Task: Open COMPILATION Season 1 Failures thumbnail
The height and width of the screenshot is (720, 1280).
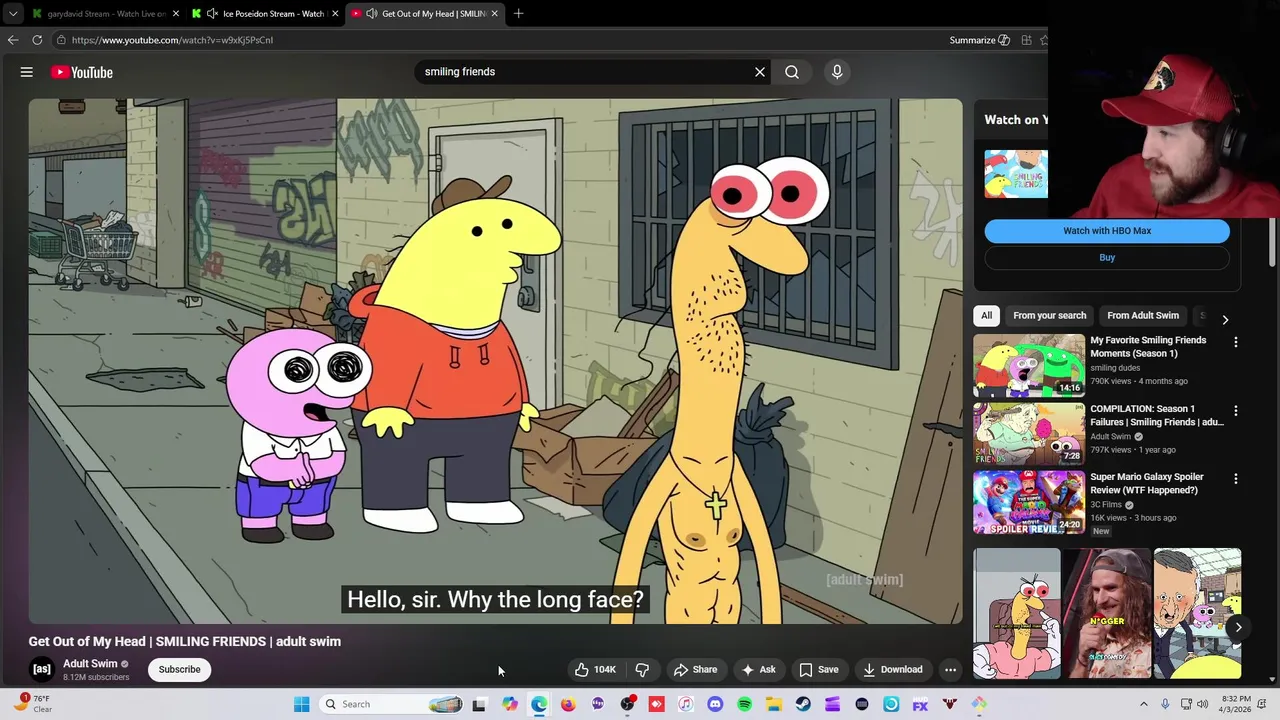Action: click(1029, 433)
